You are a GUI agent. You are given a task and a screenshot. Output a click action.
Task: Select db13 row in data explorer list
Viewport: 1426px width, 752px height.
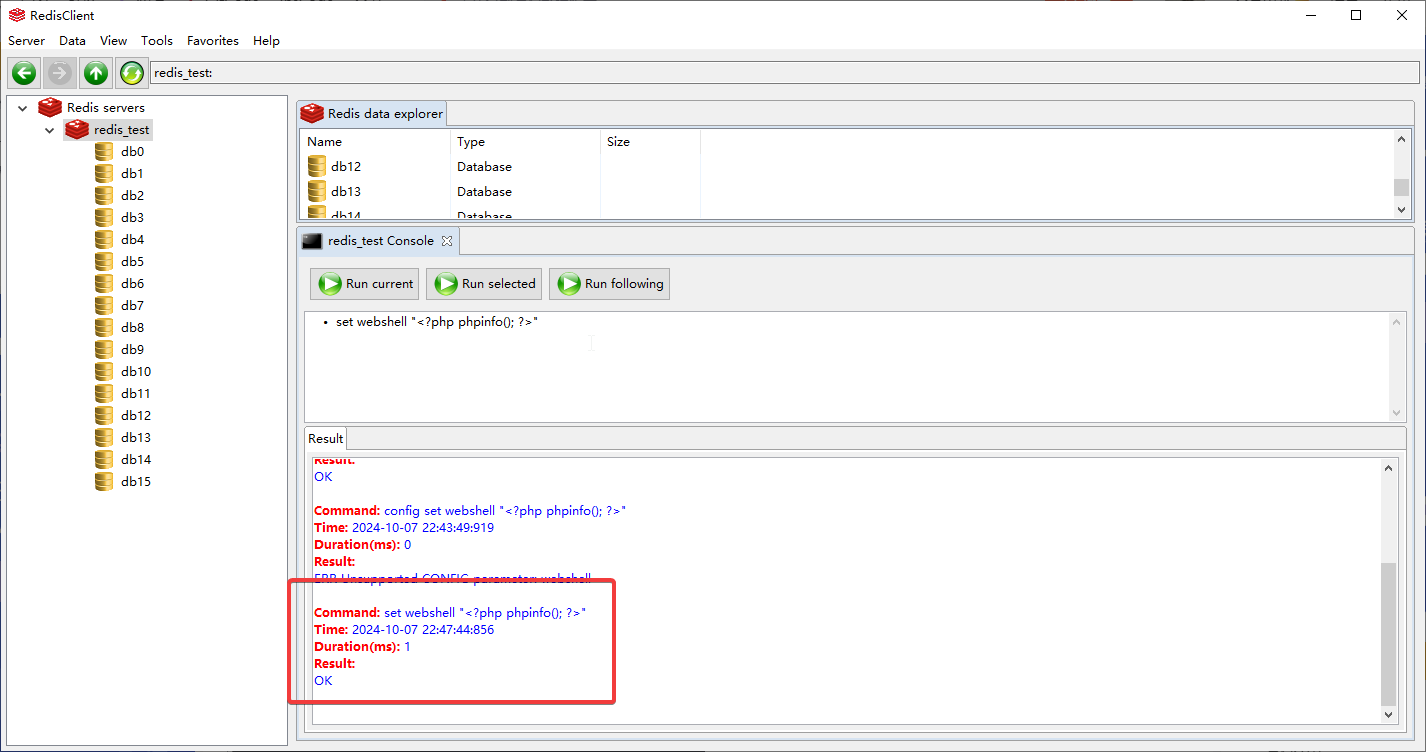click(346, 192)
